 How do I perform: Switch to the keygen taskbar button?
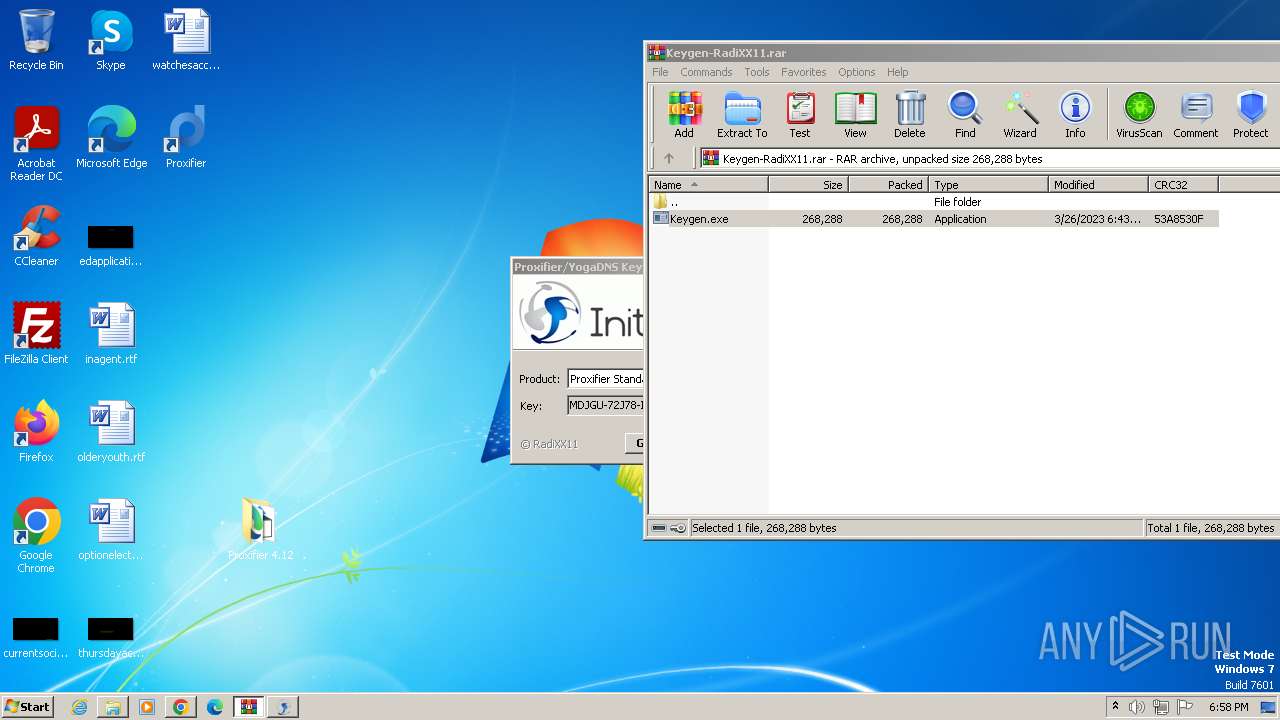click(283, 707)
